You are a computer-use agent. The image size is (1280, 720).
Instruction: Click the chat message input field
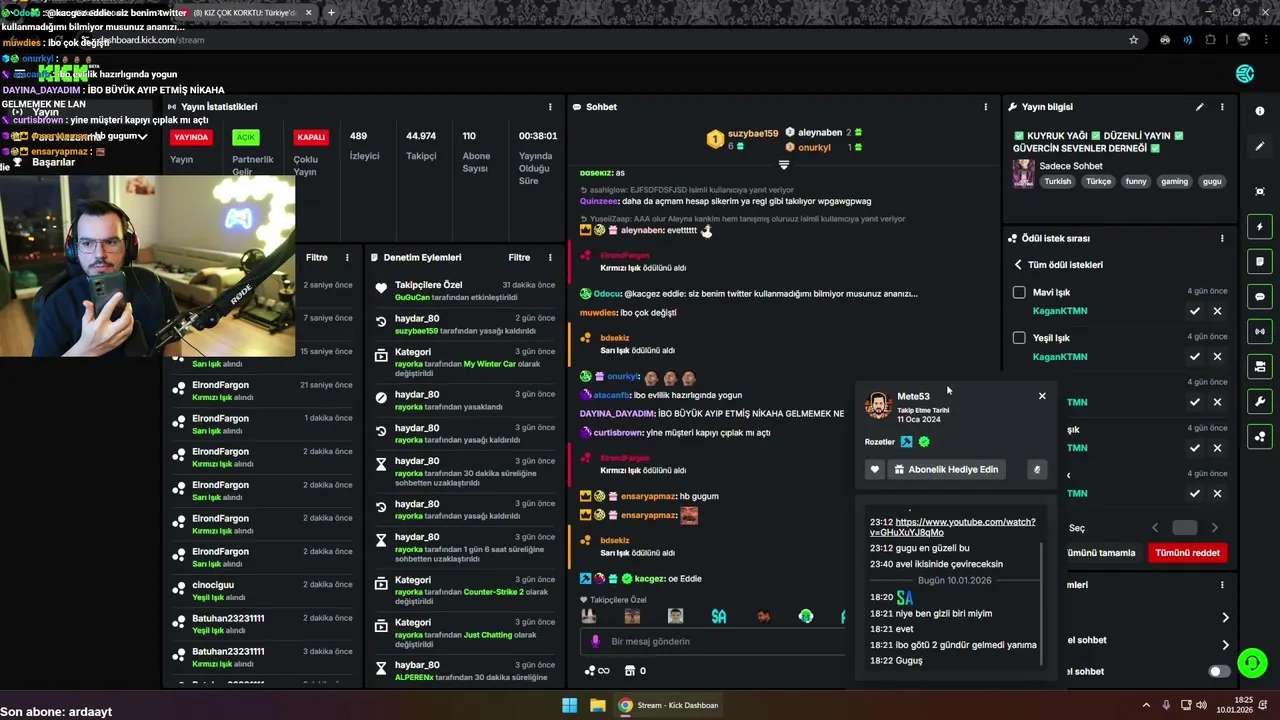[x=712, y=641]
